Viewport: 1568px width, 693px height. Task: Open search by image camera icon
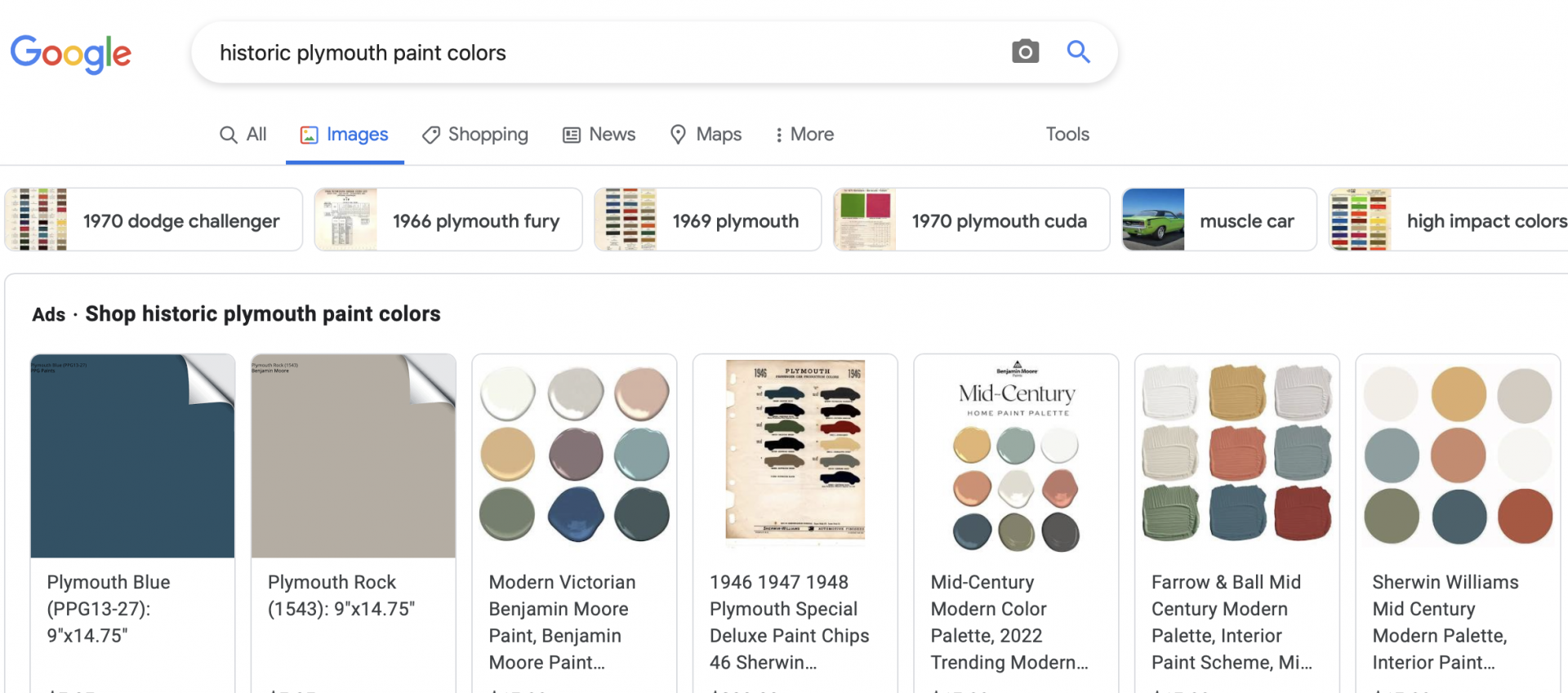click(1025, 51)
